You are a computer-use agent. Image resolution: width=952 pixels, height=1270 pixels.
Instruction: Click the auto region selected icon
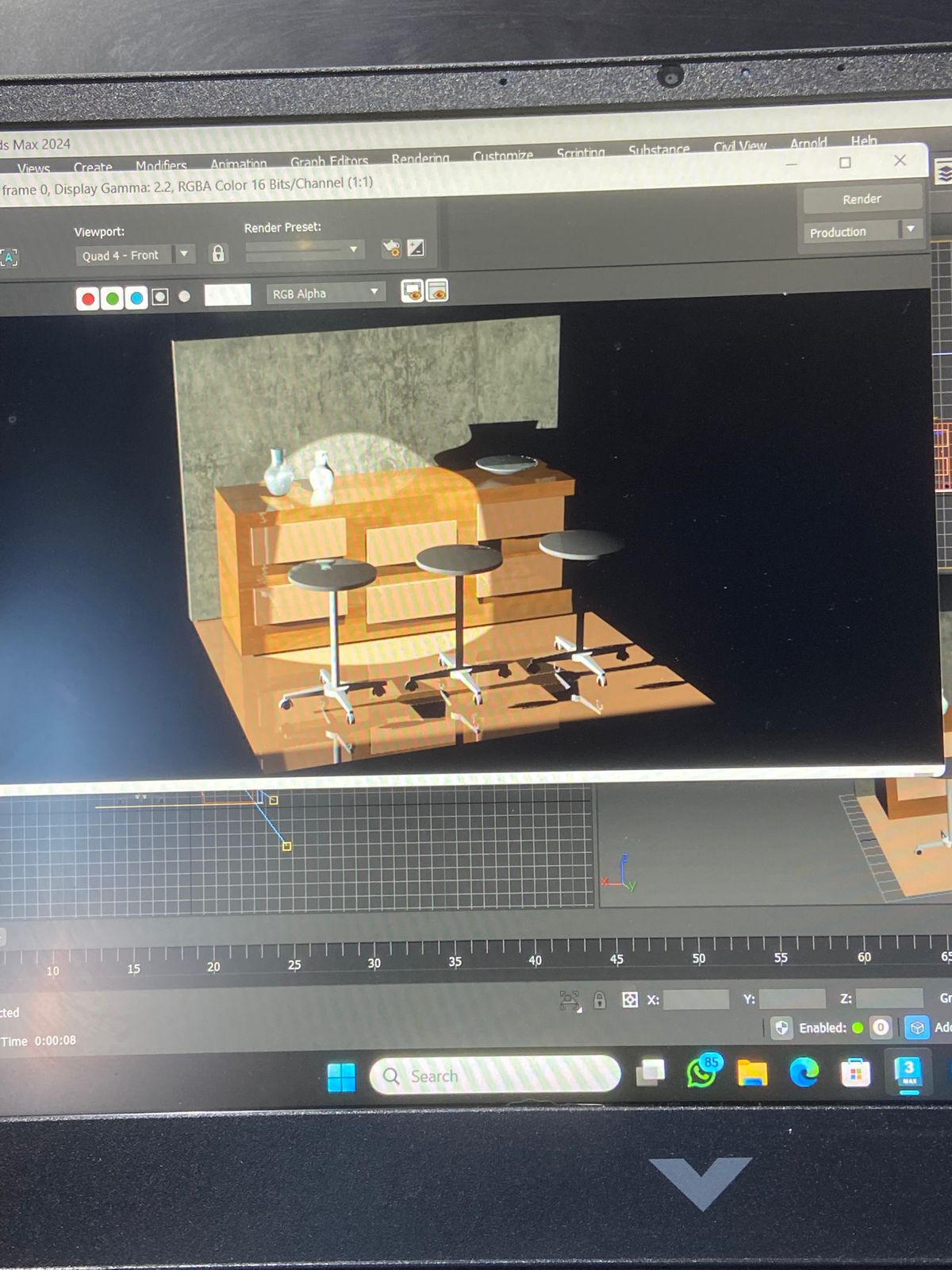click(9, 257)
